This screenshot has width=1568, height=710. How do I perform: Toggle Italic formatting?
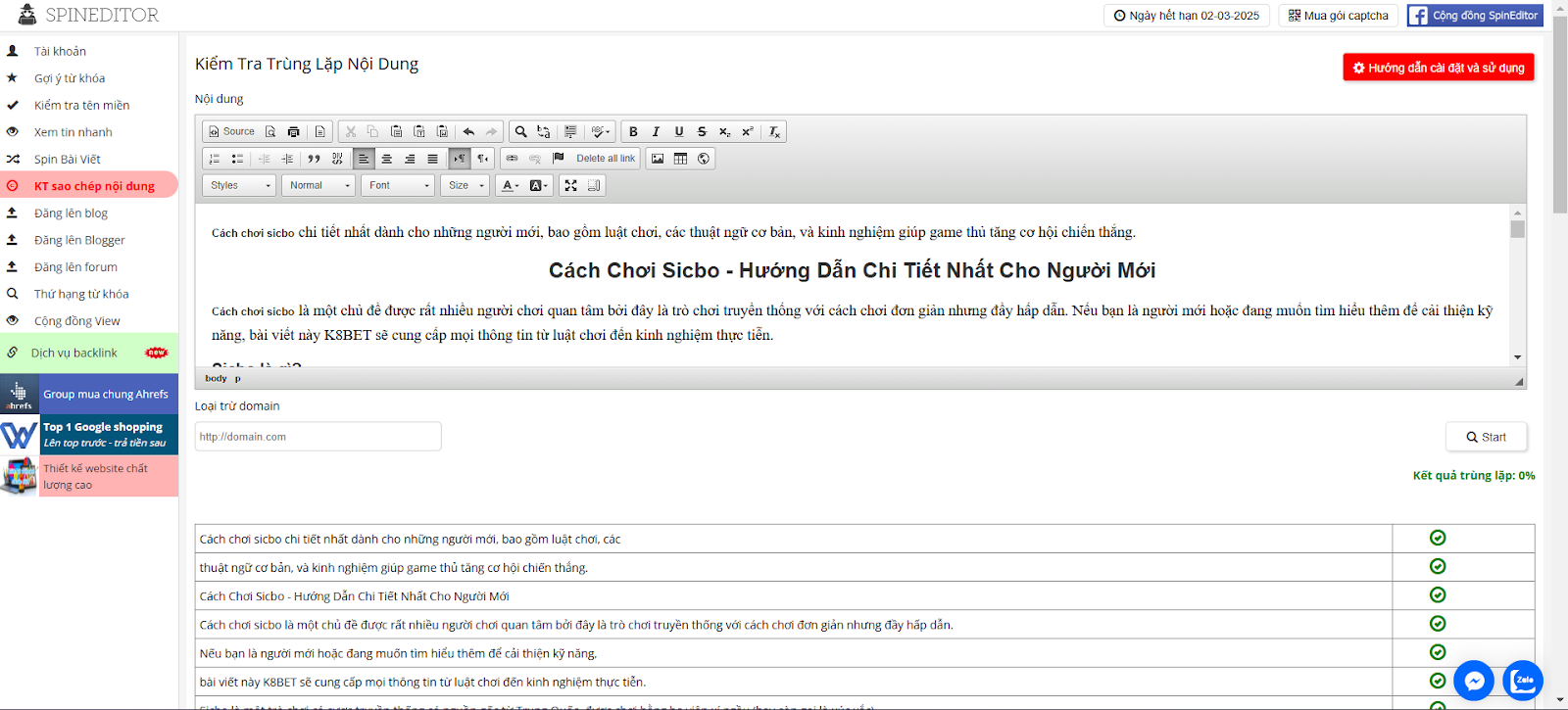tap(656, 131)
